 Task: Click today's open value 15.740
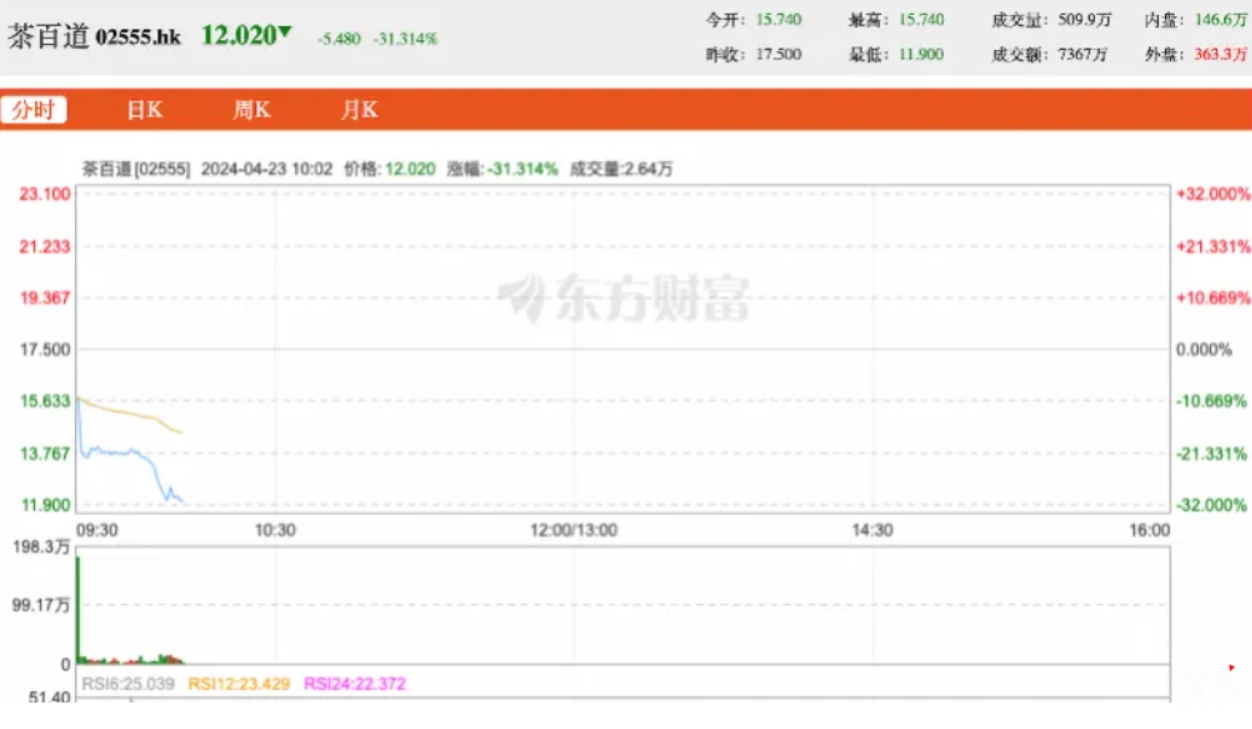click(779, 20)
